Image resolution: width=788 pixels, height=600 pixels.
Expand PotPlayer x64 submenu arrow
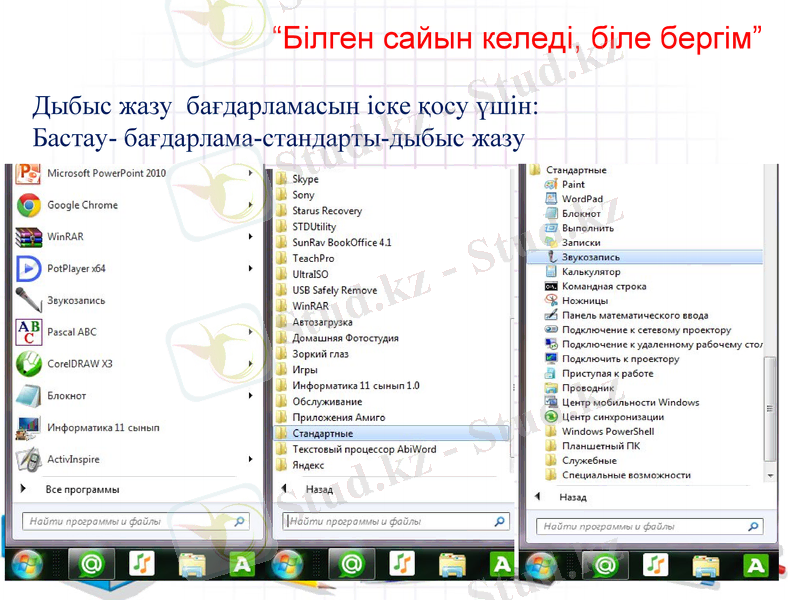pyautogui.click(x=250, y=268)
